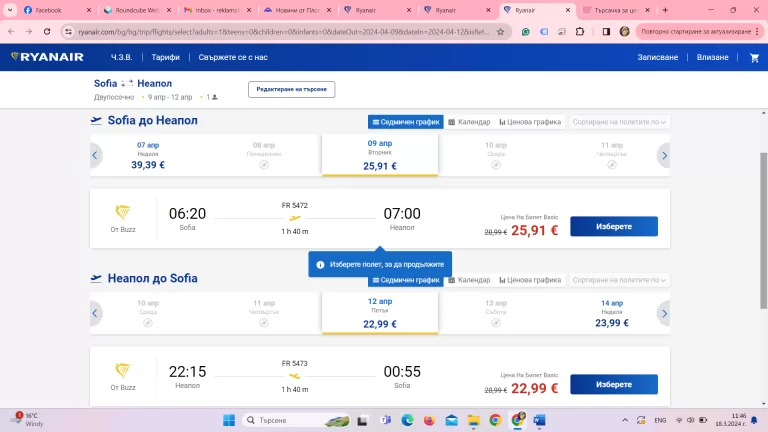
Task: Select Седмичен график for Sofia до Неапол
Action: click(406, 122)
